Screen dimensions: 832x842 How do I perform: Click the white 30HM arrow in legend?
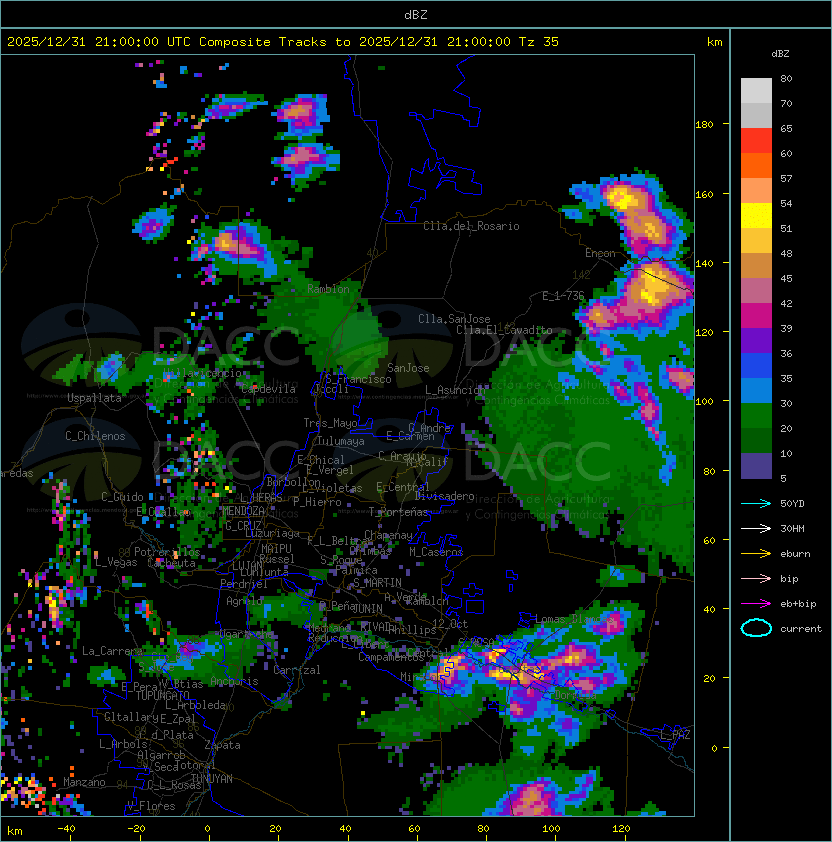(x=756, y=528)
